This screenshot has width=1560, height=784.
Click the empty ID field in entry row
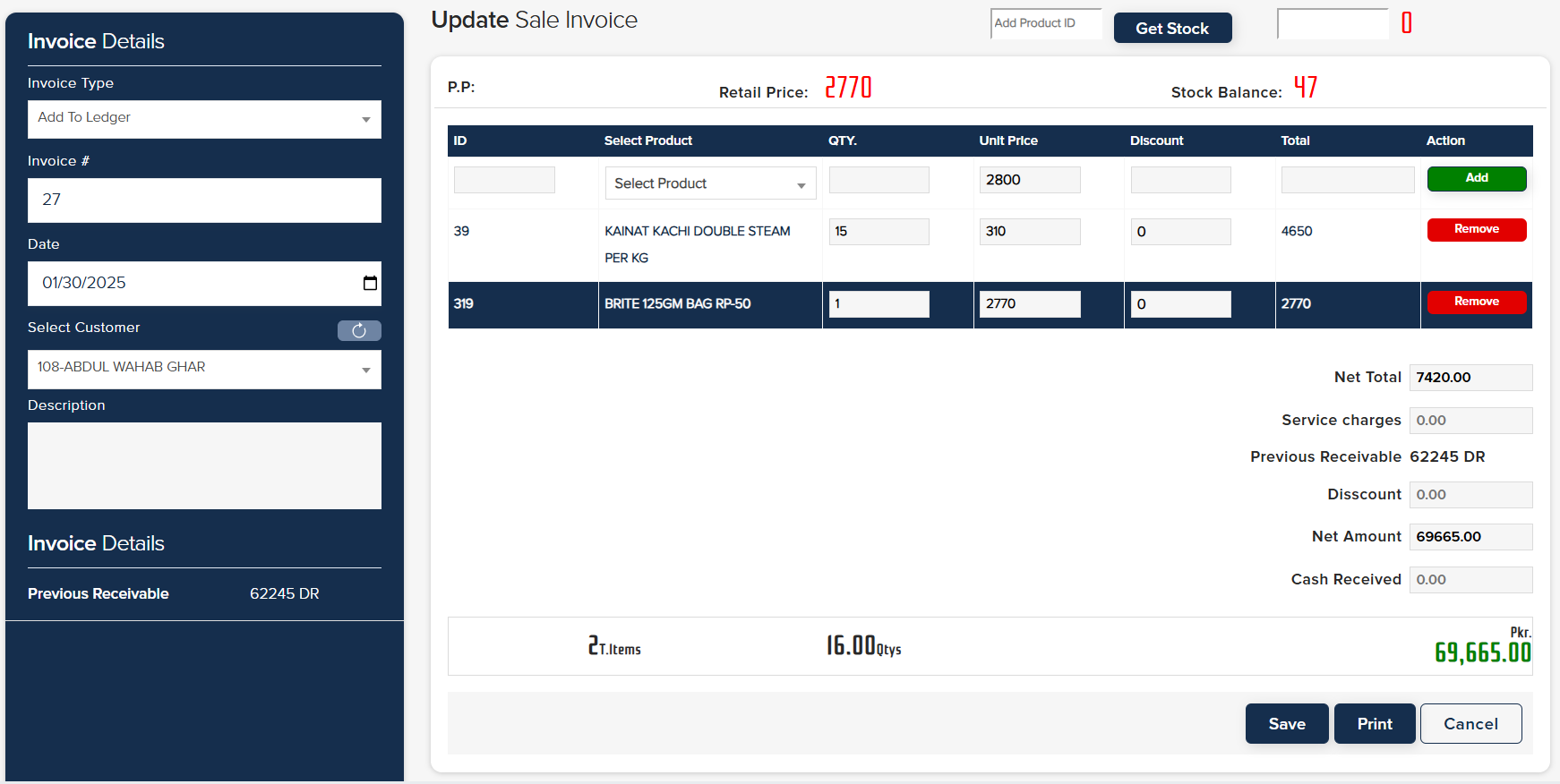(x=504, y=180)
